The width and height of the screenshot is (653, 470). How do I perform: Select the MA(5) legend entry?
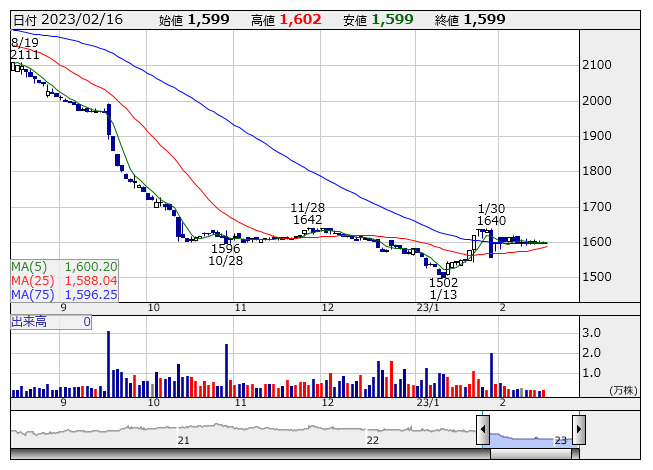pyautogui.click(x=64, y=267)
